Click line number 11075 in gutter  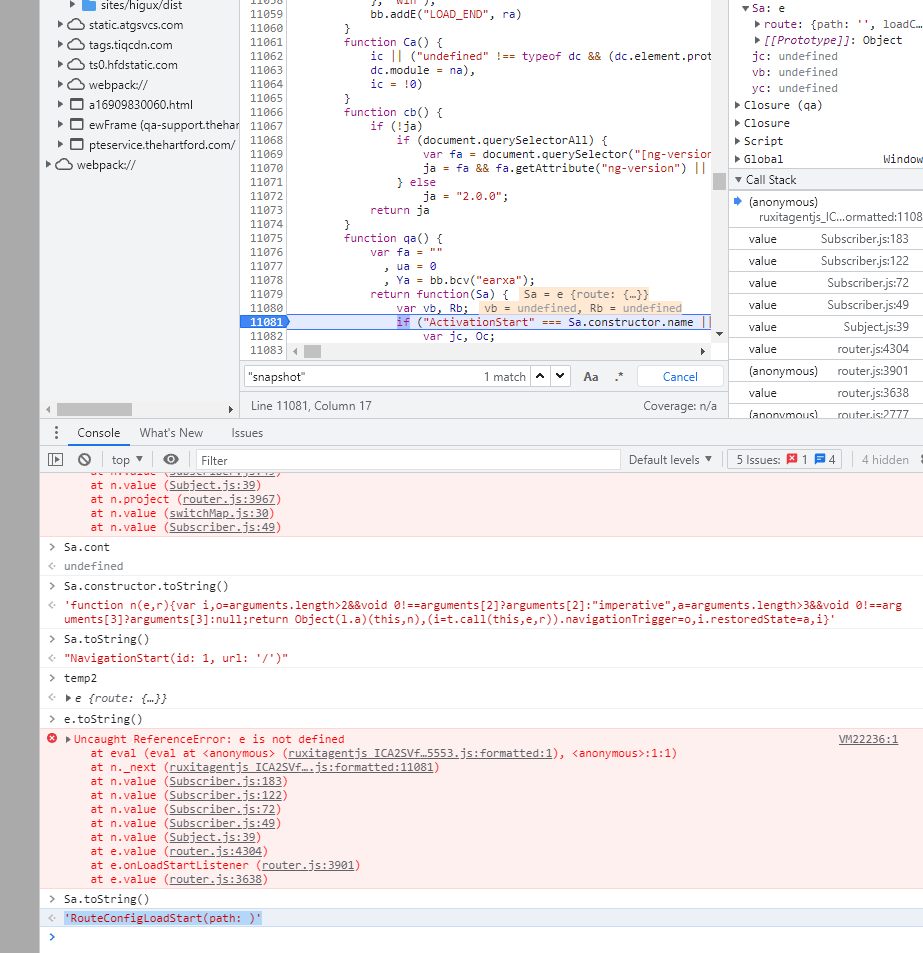(x=266, y=238)
